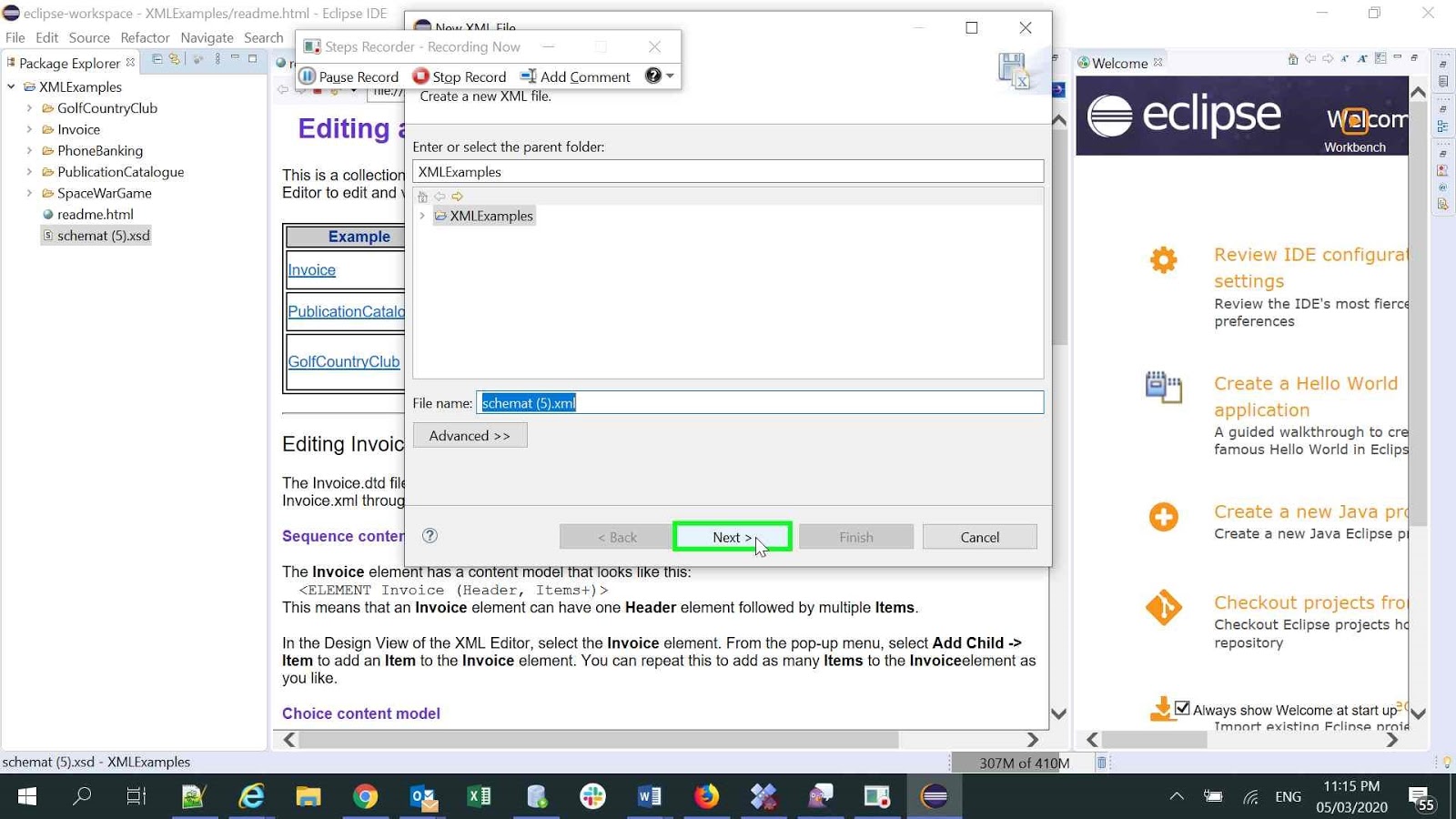
Task: Pause recording in Steps Recorder
Action: (349, 76)
